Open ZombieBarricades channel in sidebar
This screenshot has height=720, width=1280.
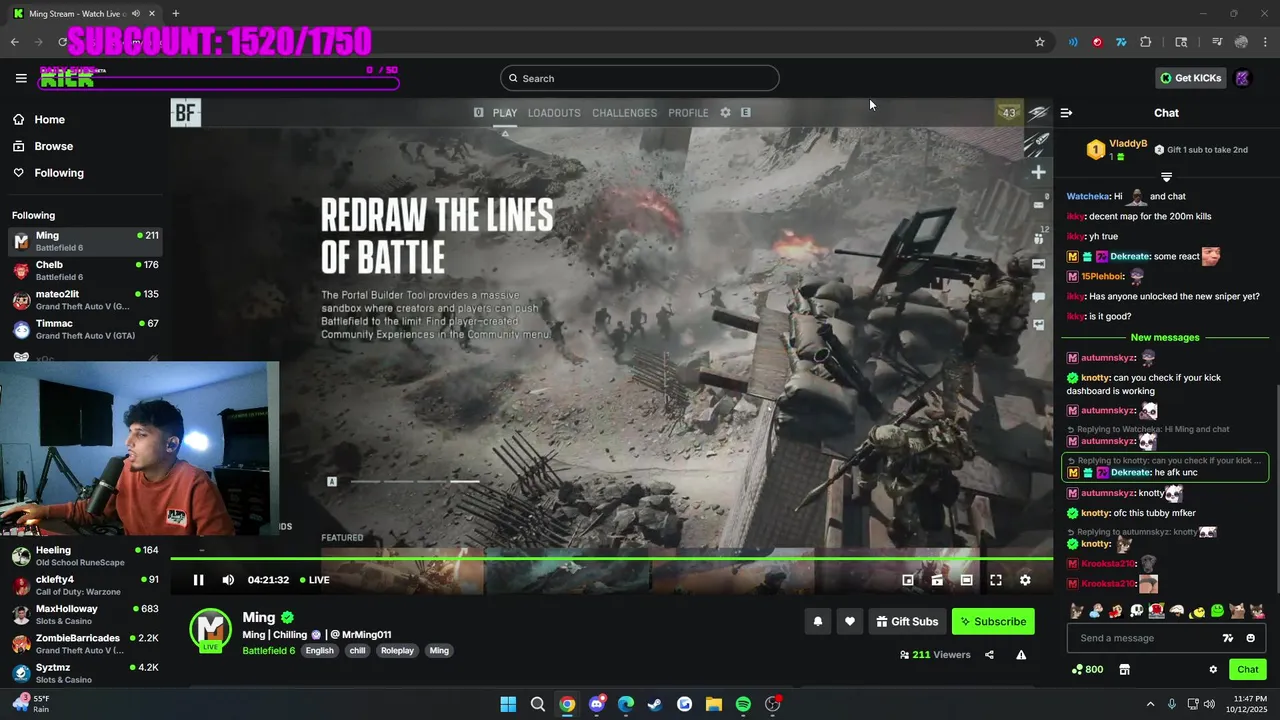coord(85,644)
